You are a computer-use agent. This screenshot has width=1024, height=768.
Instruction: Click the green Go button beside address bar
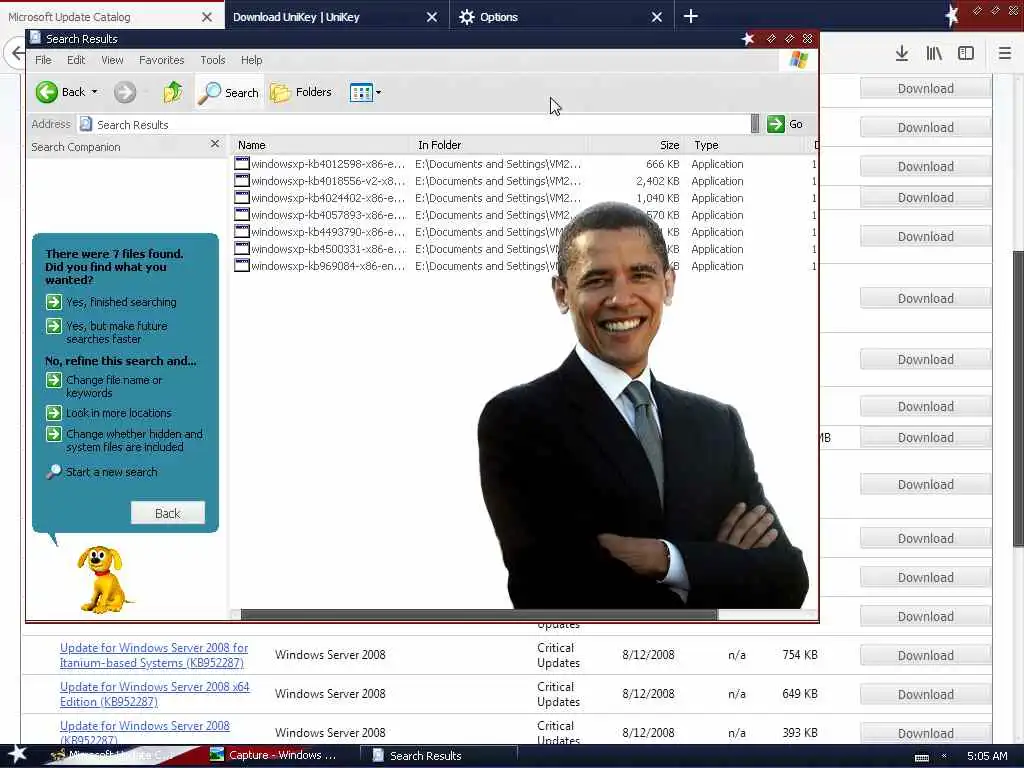coord(785,124)
